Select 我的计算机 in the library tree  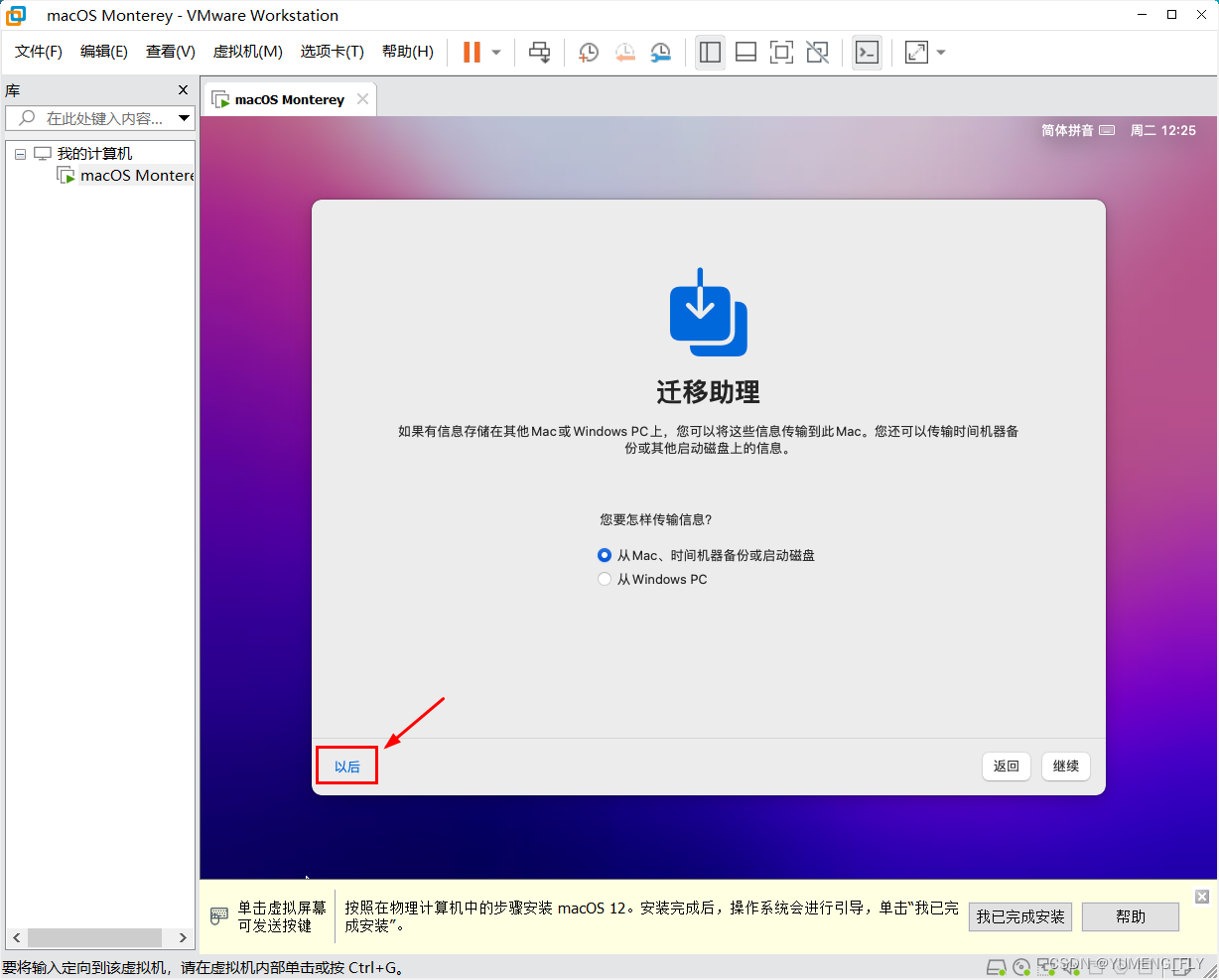(x=94, y=154)
